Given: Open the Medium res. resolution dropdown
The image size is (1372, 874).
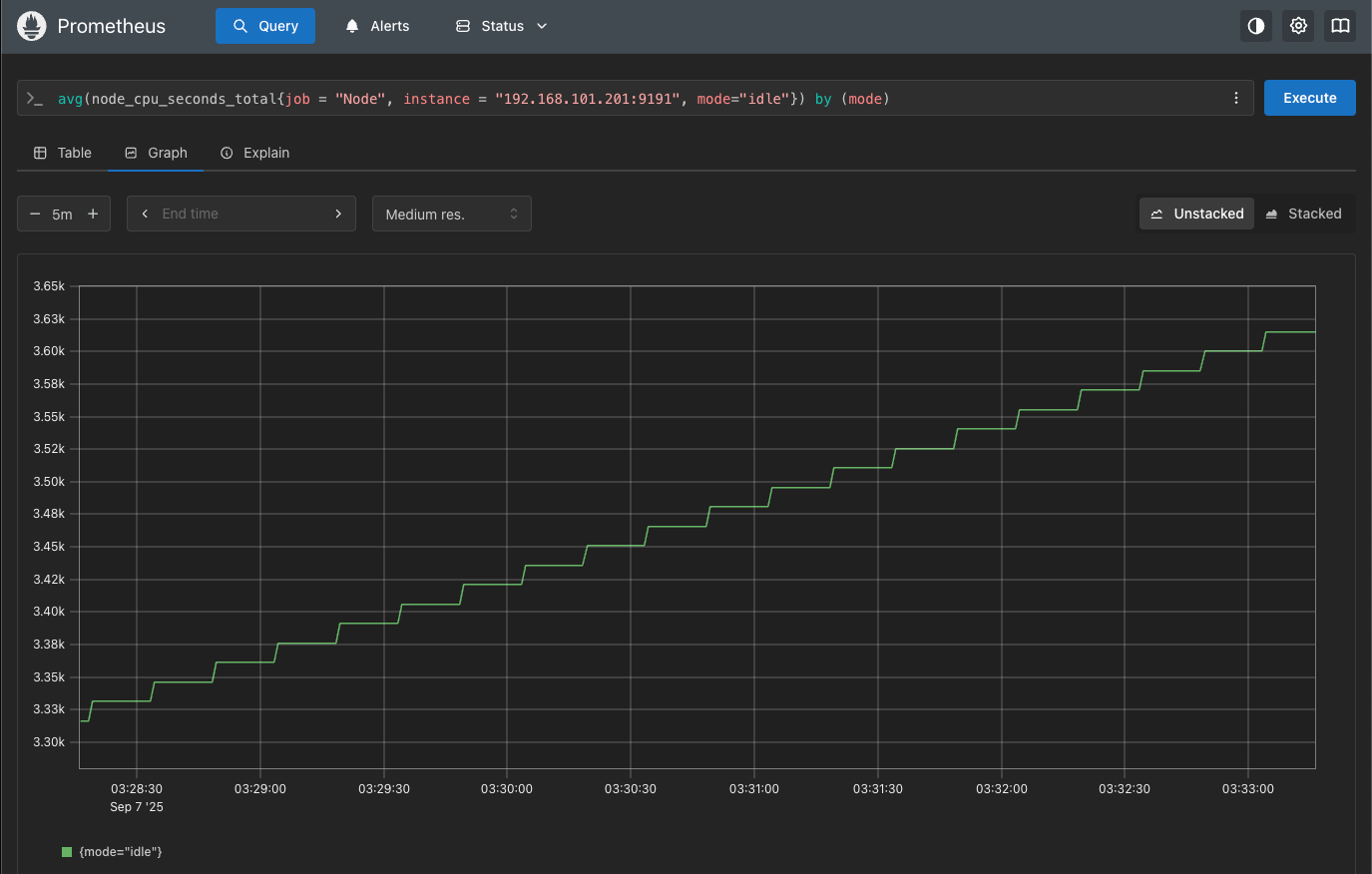Looking at the screenshot, I should pos(451,214).
